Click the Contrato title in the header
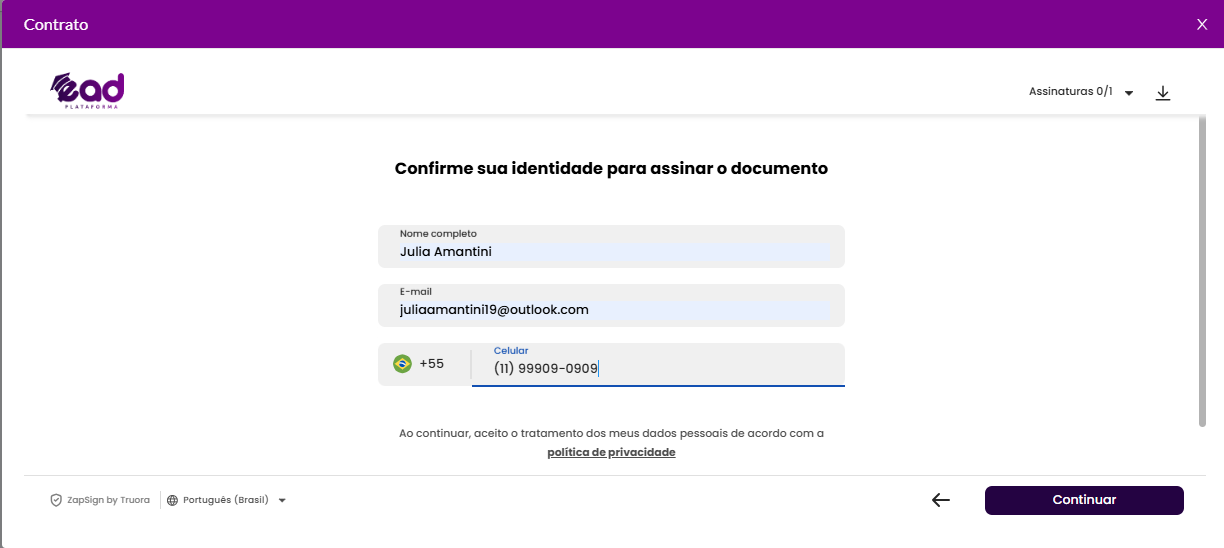The height and width of the screenshot is (548, 1224). [x=56, y=24]
